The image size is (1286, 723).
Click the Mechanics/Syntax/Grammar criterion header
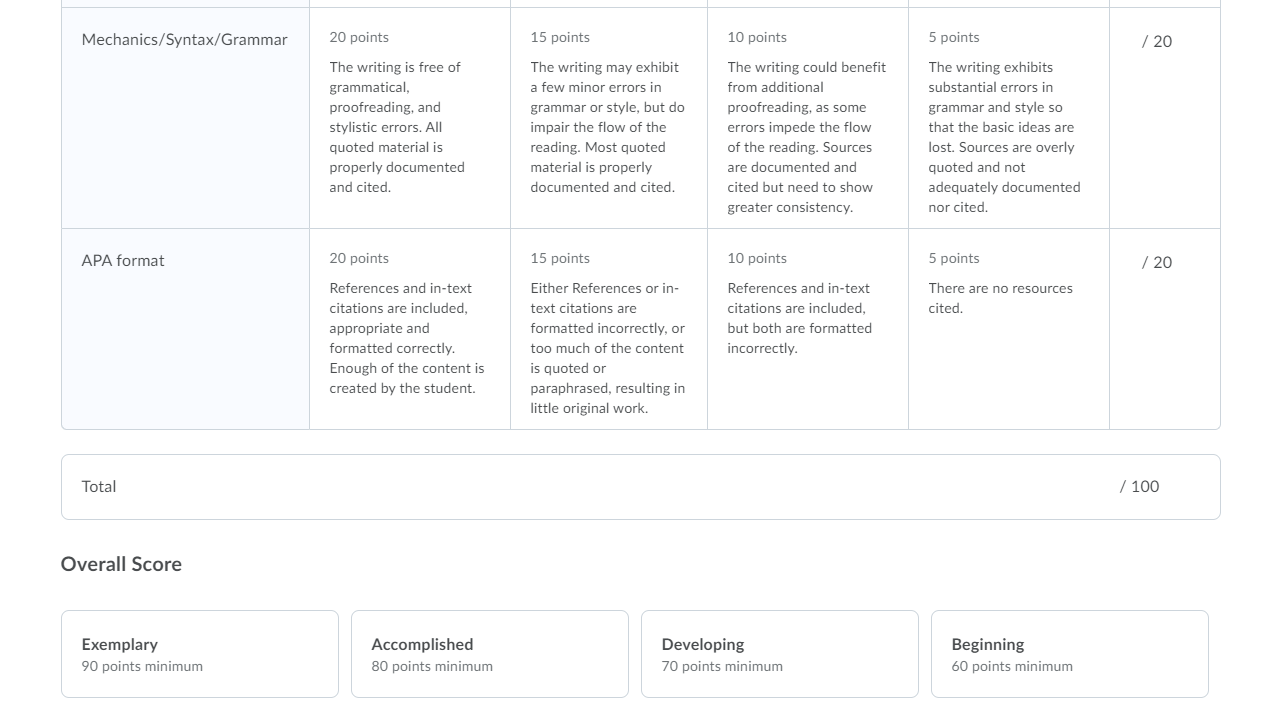(x=185, y=40)
